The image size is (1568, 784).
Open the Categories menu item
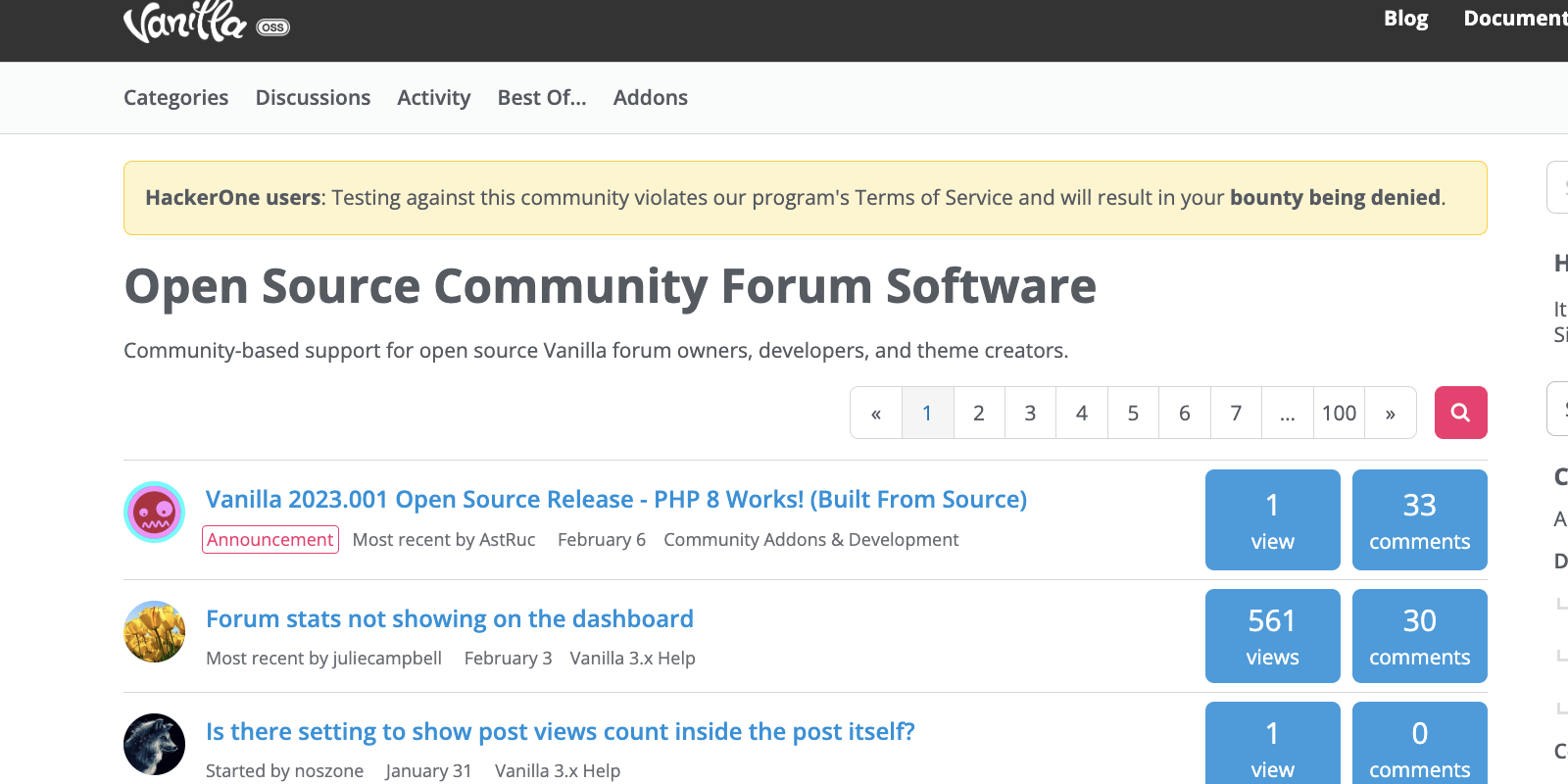pyautogui.click(x=175, y=98)
